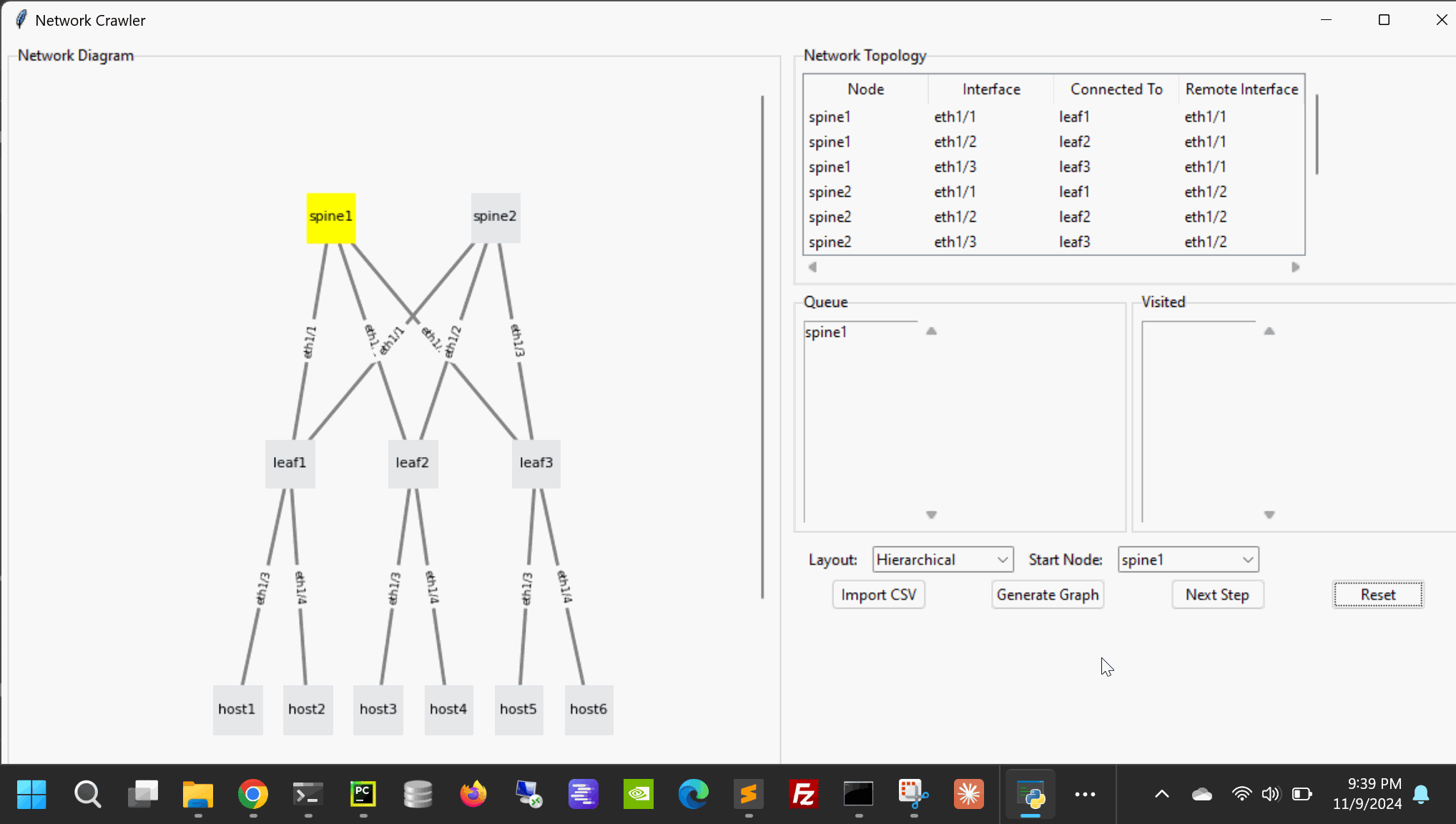1456x824 pixels.
Task: Click the Import CSV button
Action: [x=878, y=594]
